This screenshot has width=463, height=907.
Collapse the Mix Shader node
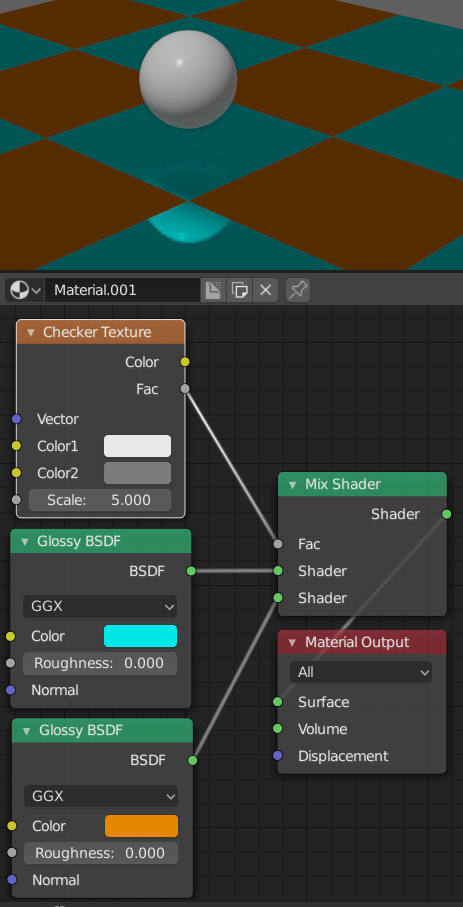click(293, 484)
